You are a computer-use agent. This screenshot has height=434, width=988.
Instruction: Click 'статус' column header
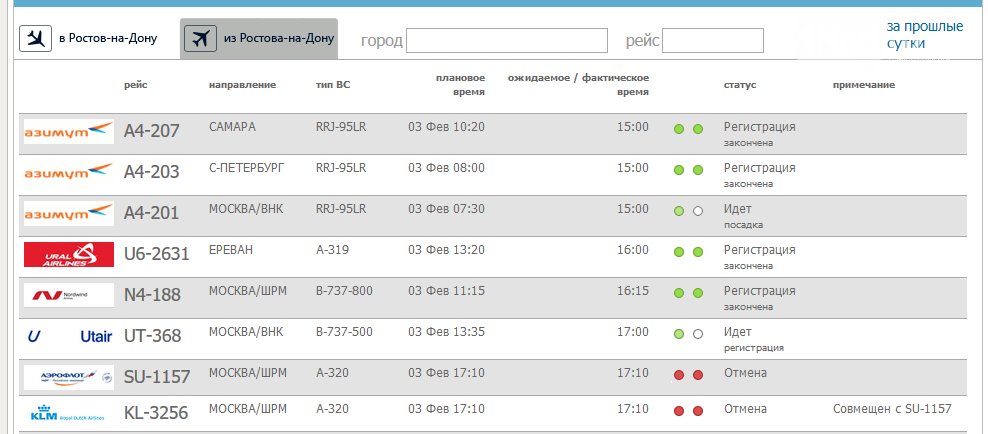click(x=740, y=85)
